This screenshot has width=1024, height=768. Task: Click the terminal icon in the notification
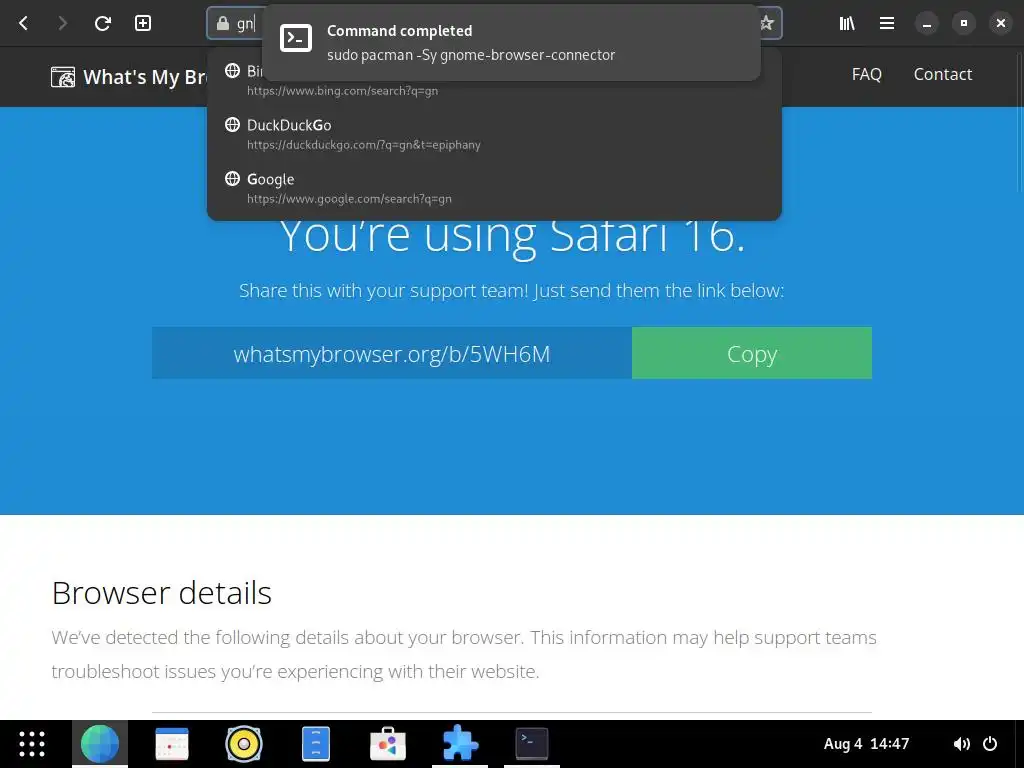296,38
